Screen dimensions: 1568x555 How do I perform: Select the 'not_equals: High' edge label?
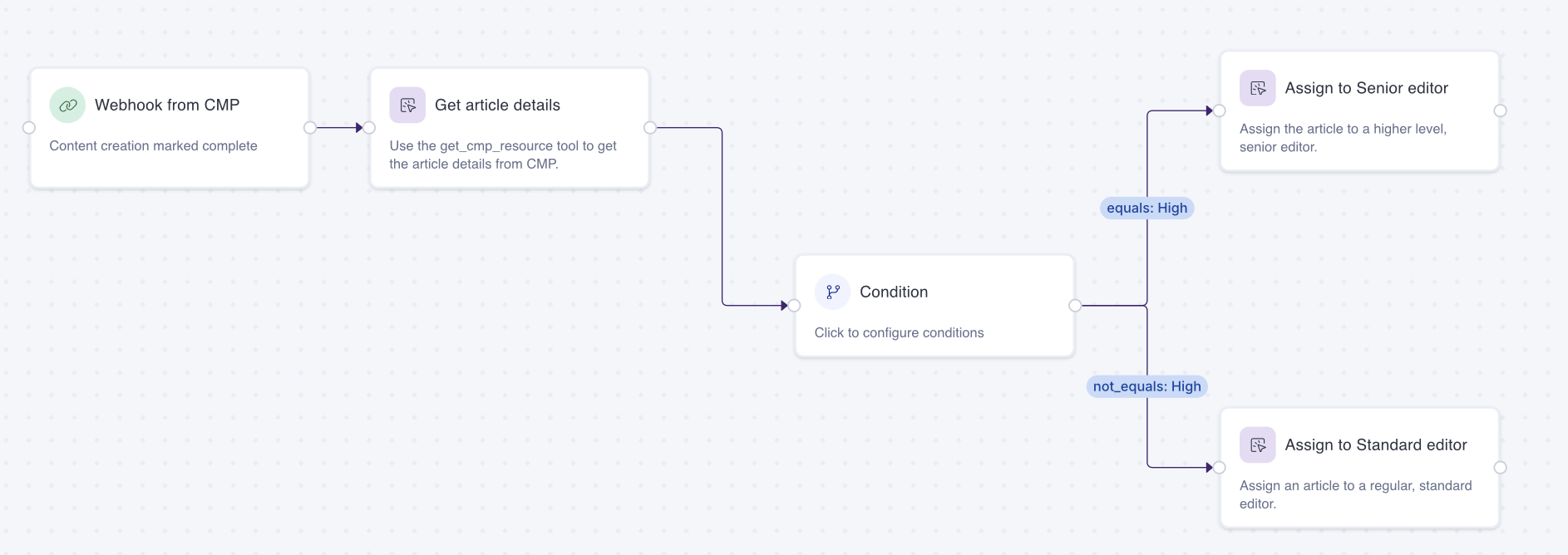[x=1146, y=387]
